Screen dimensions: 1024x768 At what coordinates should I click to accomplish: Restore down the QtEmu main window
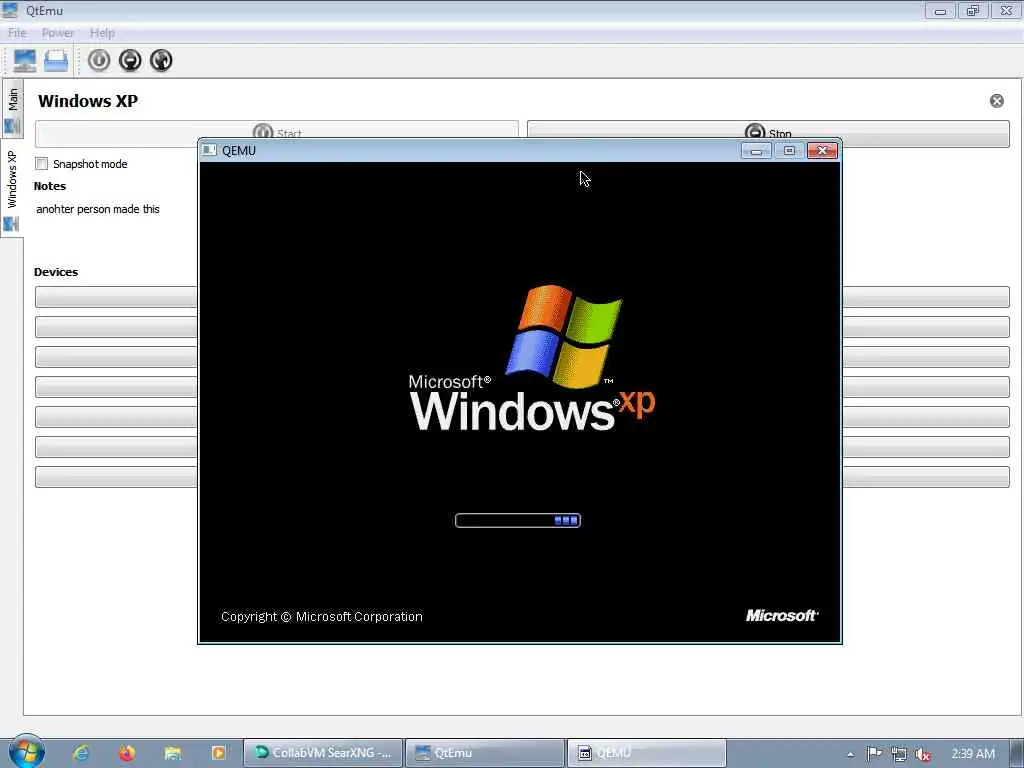coord(973,10)
